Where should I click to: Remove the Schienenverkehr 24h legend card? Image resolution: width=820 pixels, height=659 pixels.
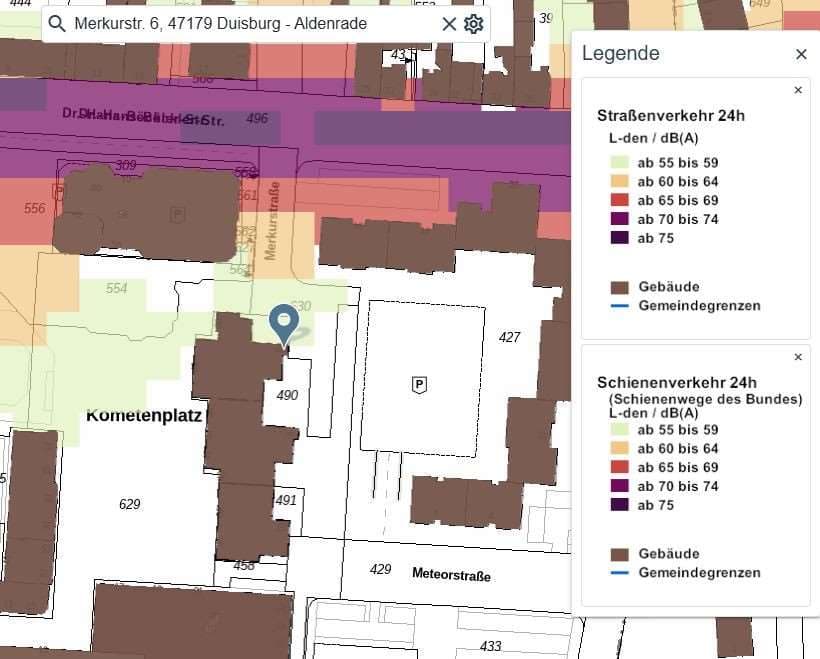click(798, 357)
